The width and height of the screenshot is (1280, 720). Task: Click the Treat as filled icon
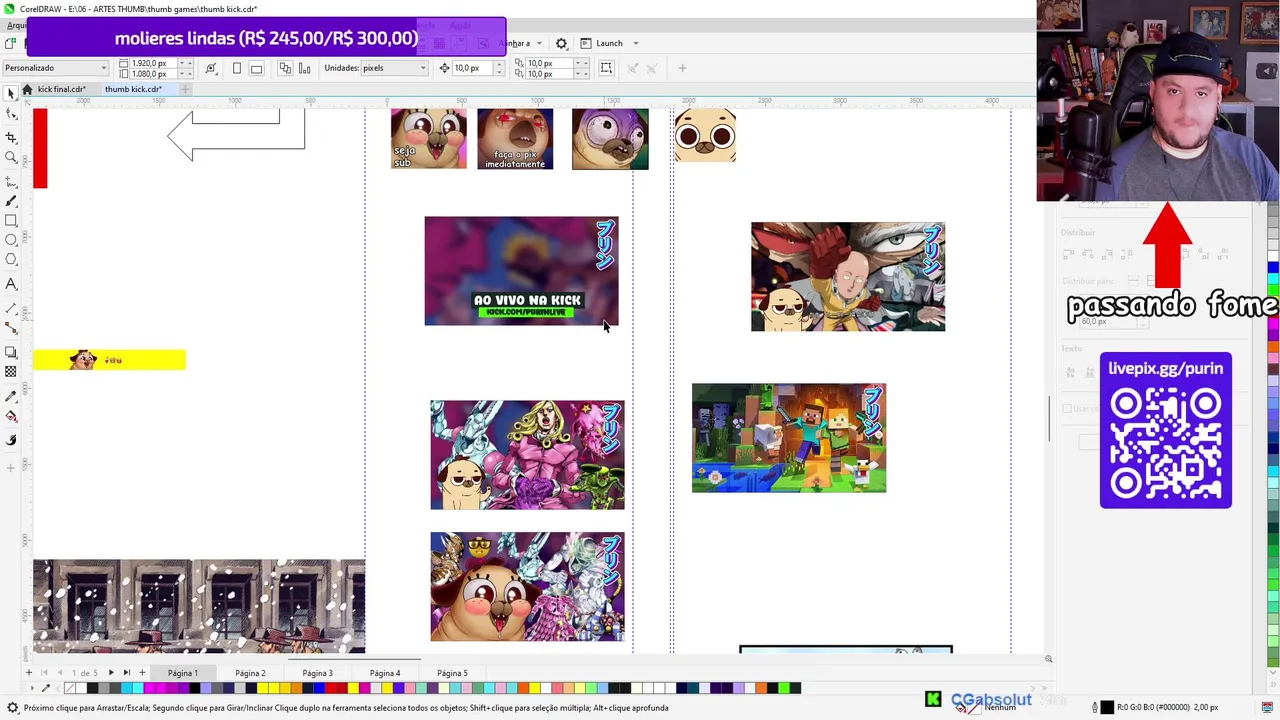click(607, 68)
